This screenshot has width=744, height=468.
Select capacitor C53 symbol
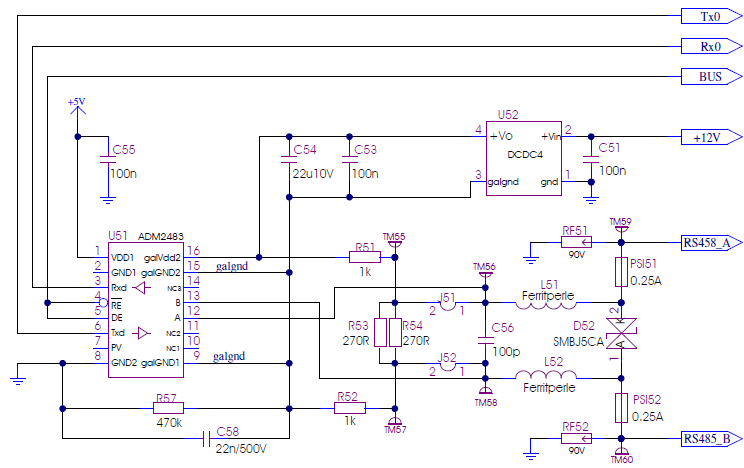click(349, 159)
